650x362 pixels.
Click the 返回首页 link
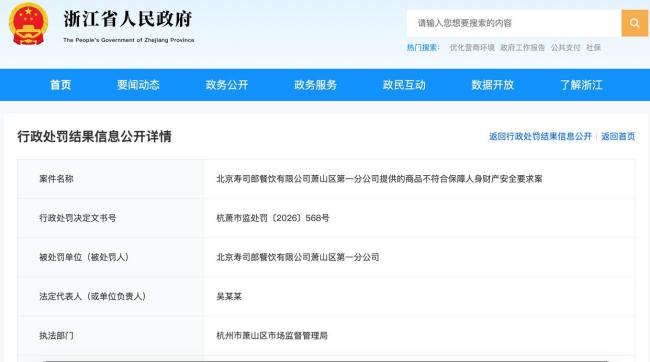coord(618,136)
